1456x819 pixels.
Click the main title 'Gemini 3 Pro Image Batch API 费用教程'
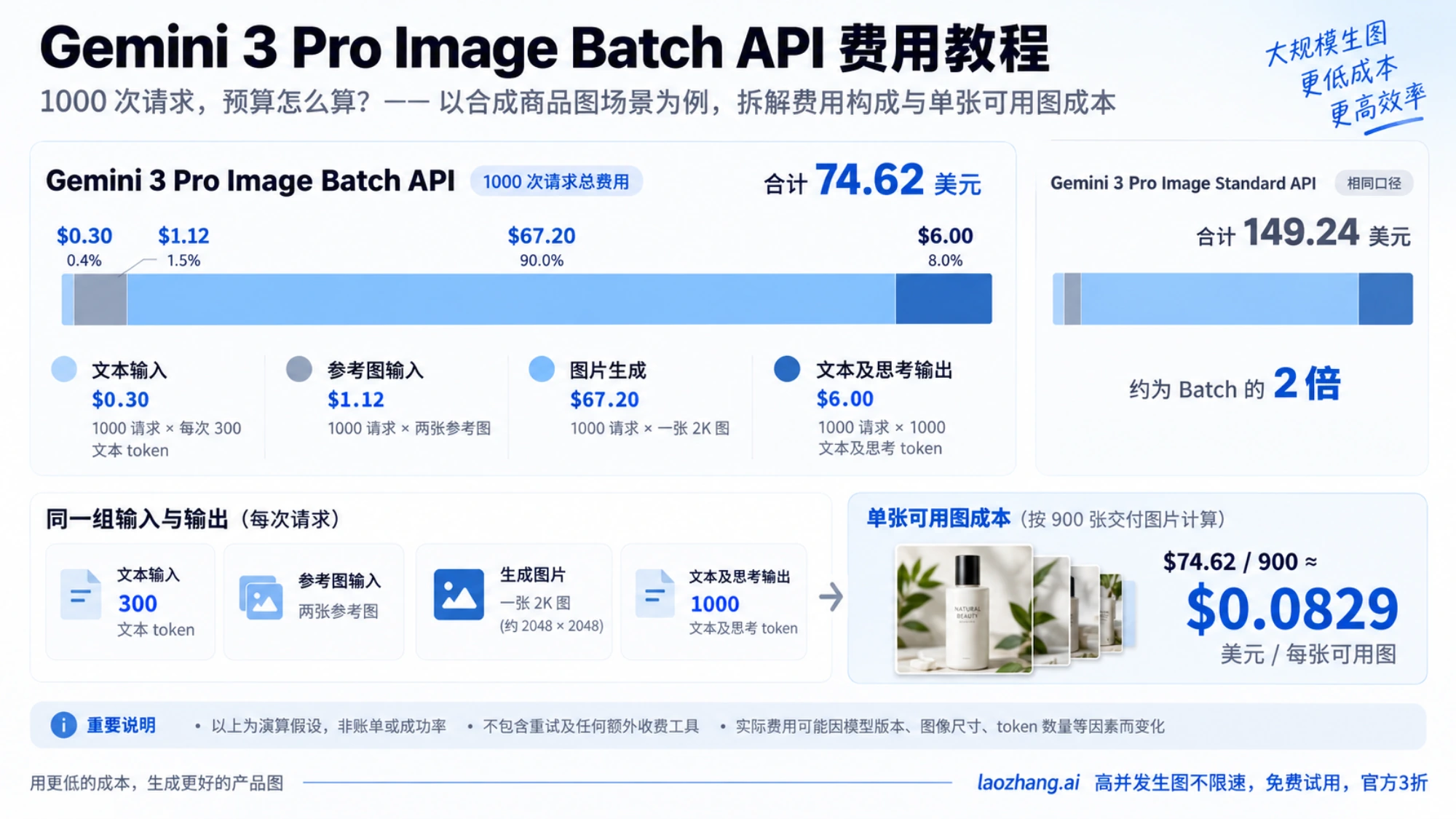pos(545,48)
